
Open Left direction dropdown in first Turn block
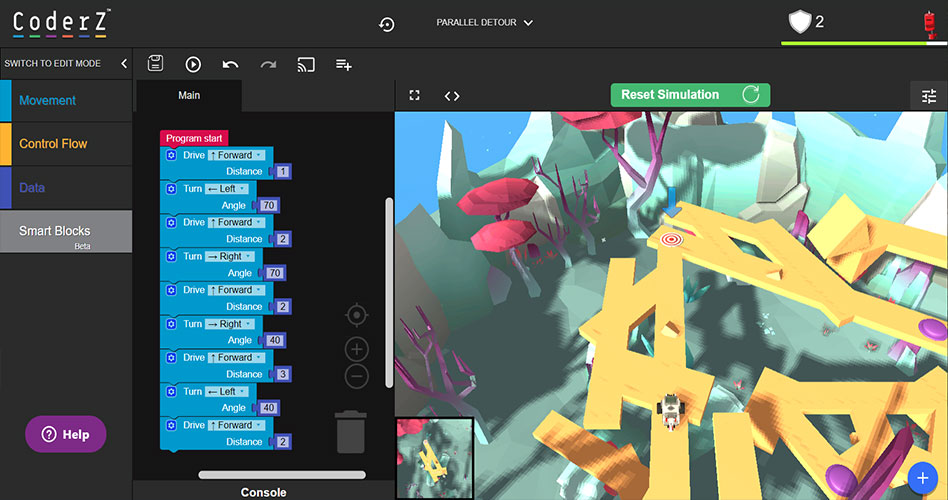tap(231, 188)
